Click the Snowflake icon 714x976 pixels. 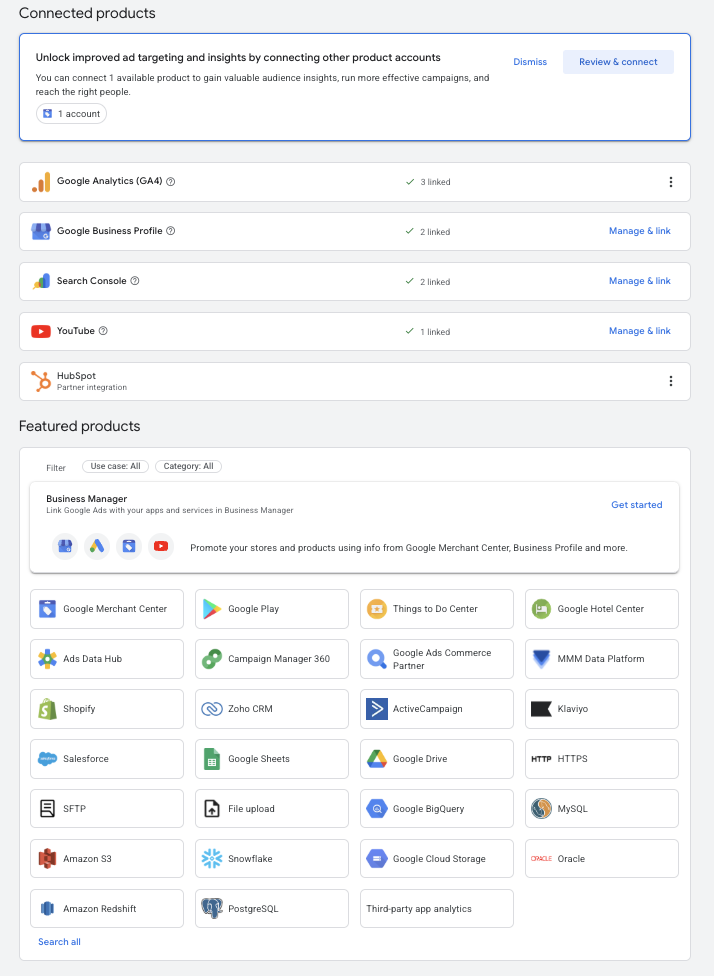click(212, 859)
